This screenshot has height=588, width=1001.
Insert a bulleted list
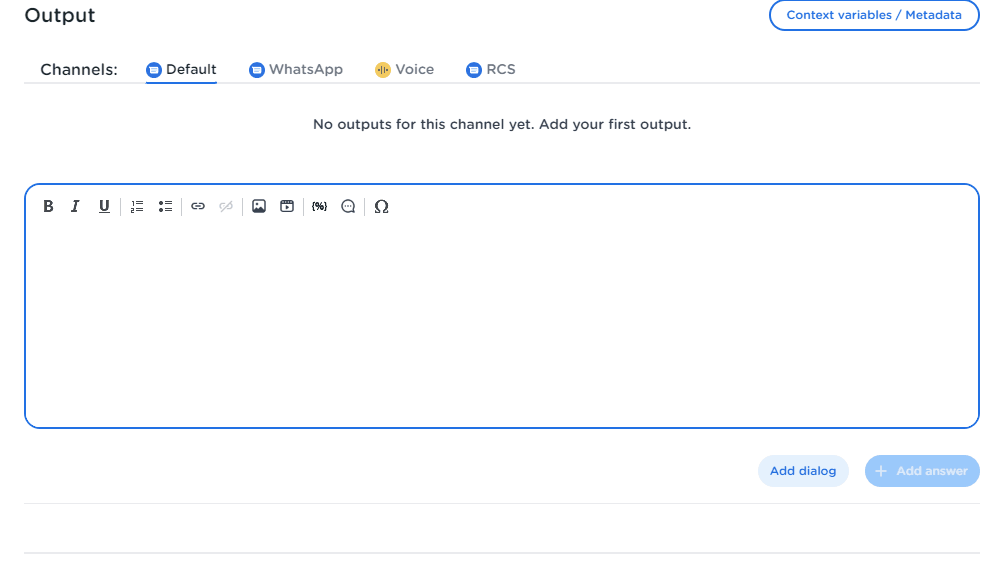(165, 206)
